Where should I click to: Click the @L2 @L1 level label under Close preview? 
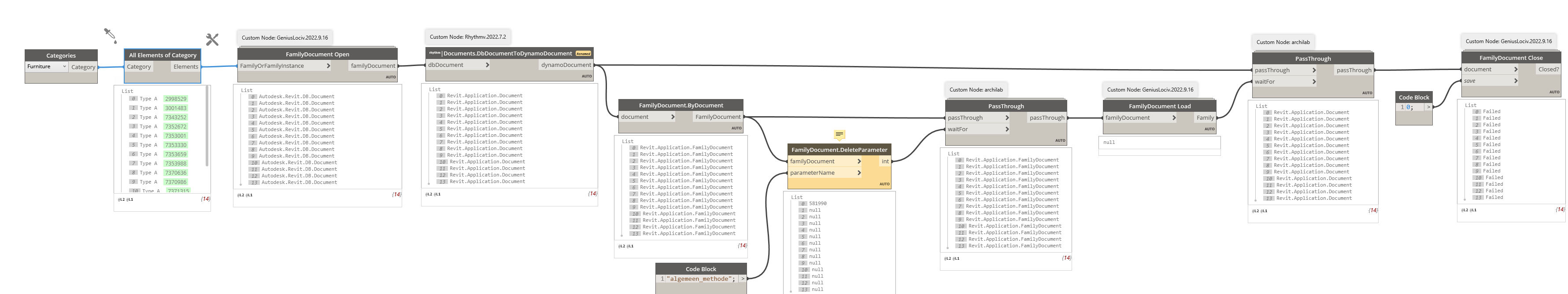click(x=1469, y=210)
